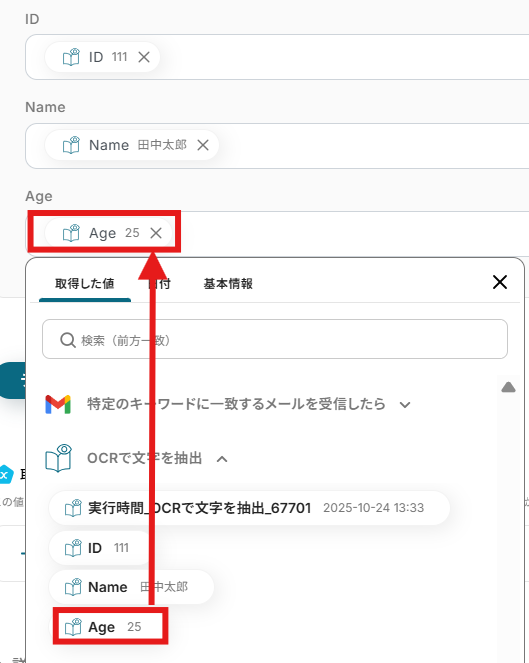
Task: Switch to the 取得した値 tab
Action: [85, 284]
